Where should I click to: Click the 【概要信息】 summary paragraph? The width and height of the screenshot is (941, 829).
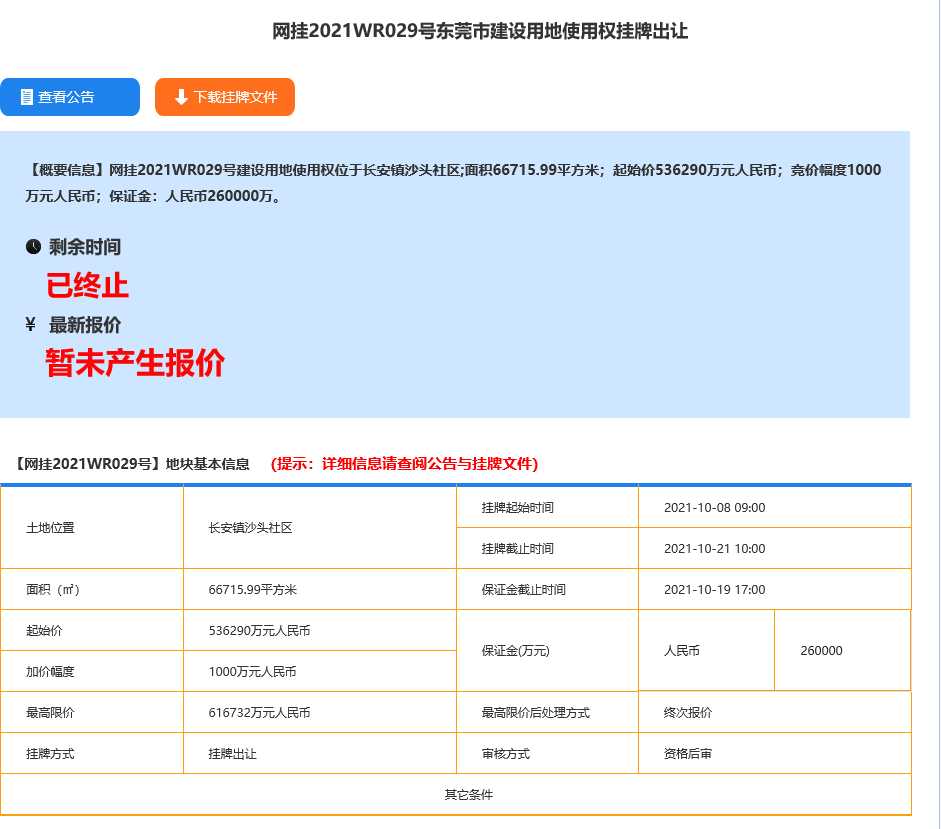pyautogui.click(x=453, y=182)
